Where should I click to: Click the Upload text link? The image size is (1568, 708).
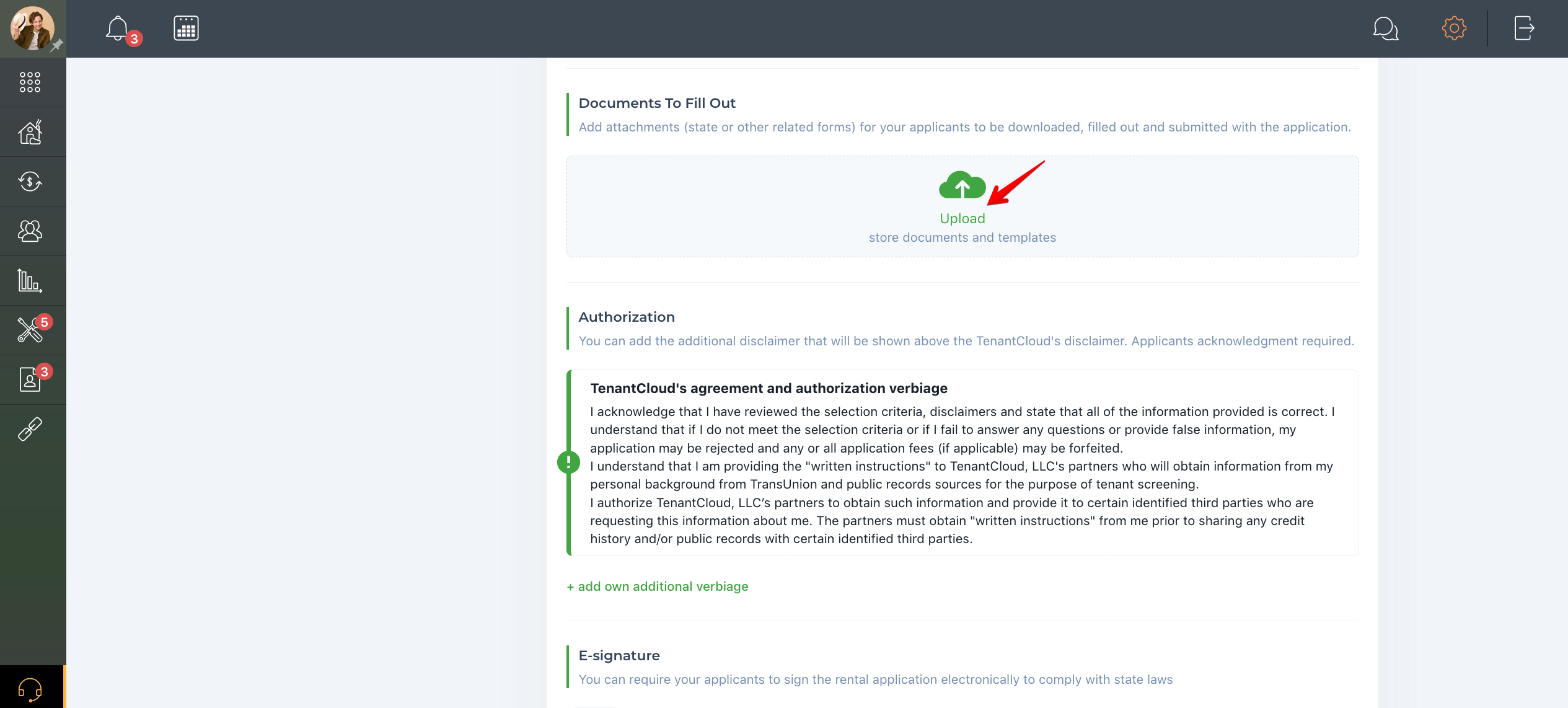(962, 218)
